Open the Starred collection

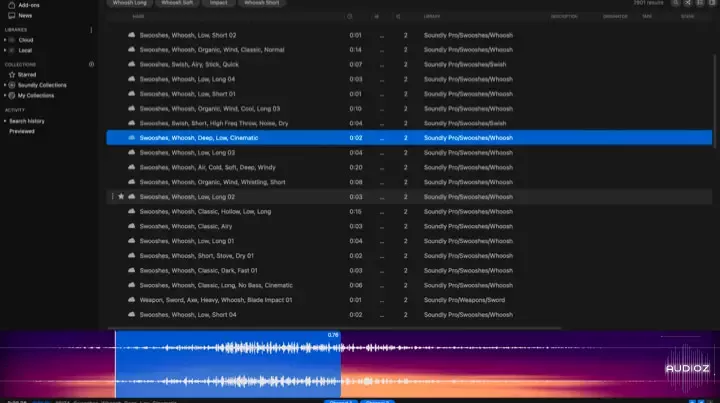coord(22,74)
